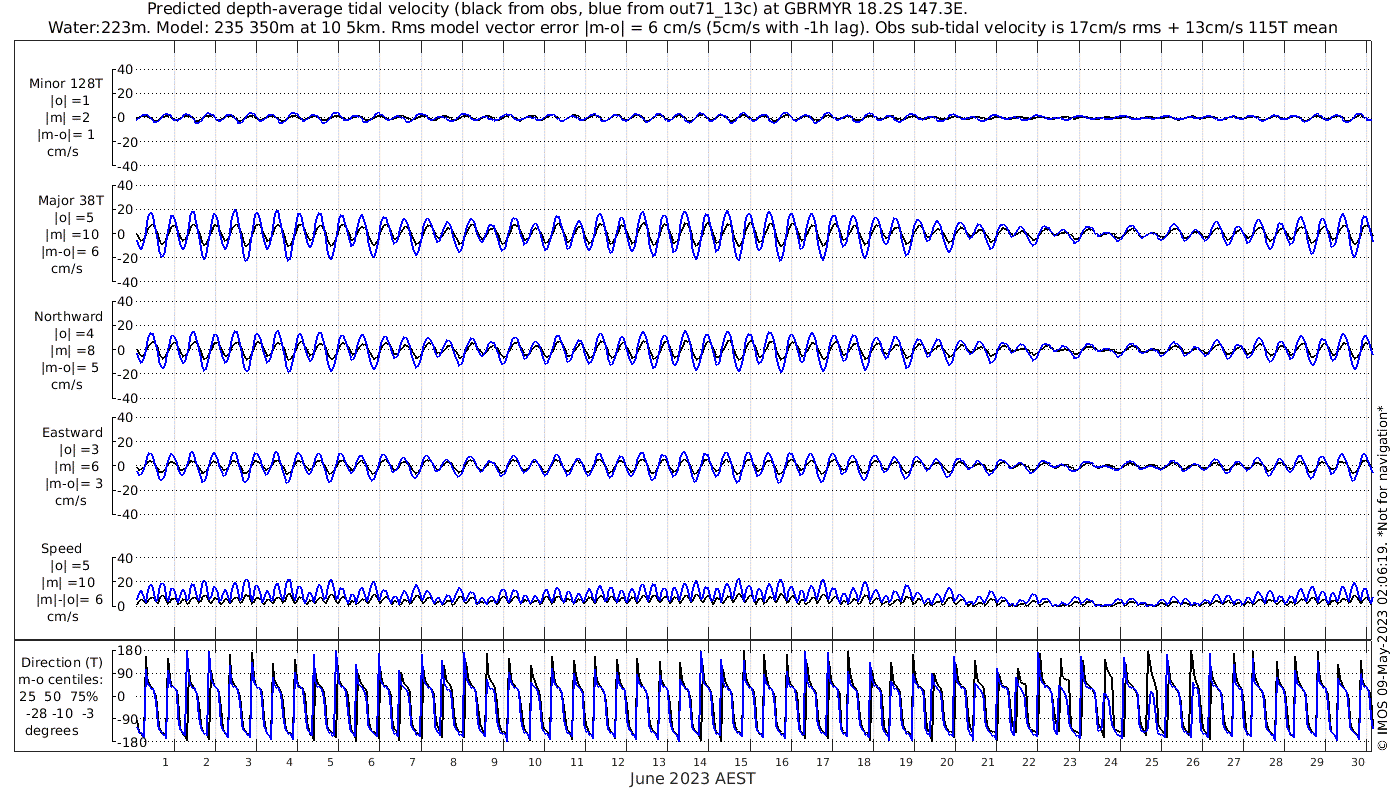Click the 'm-o centiles:' text
Screen dimensions: 1400x800
coord(62,680)
